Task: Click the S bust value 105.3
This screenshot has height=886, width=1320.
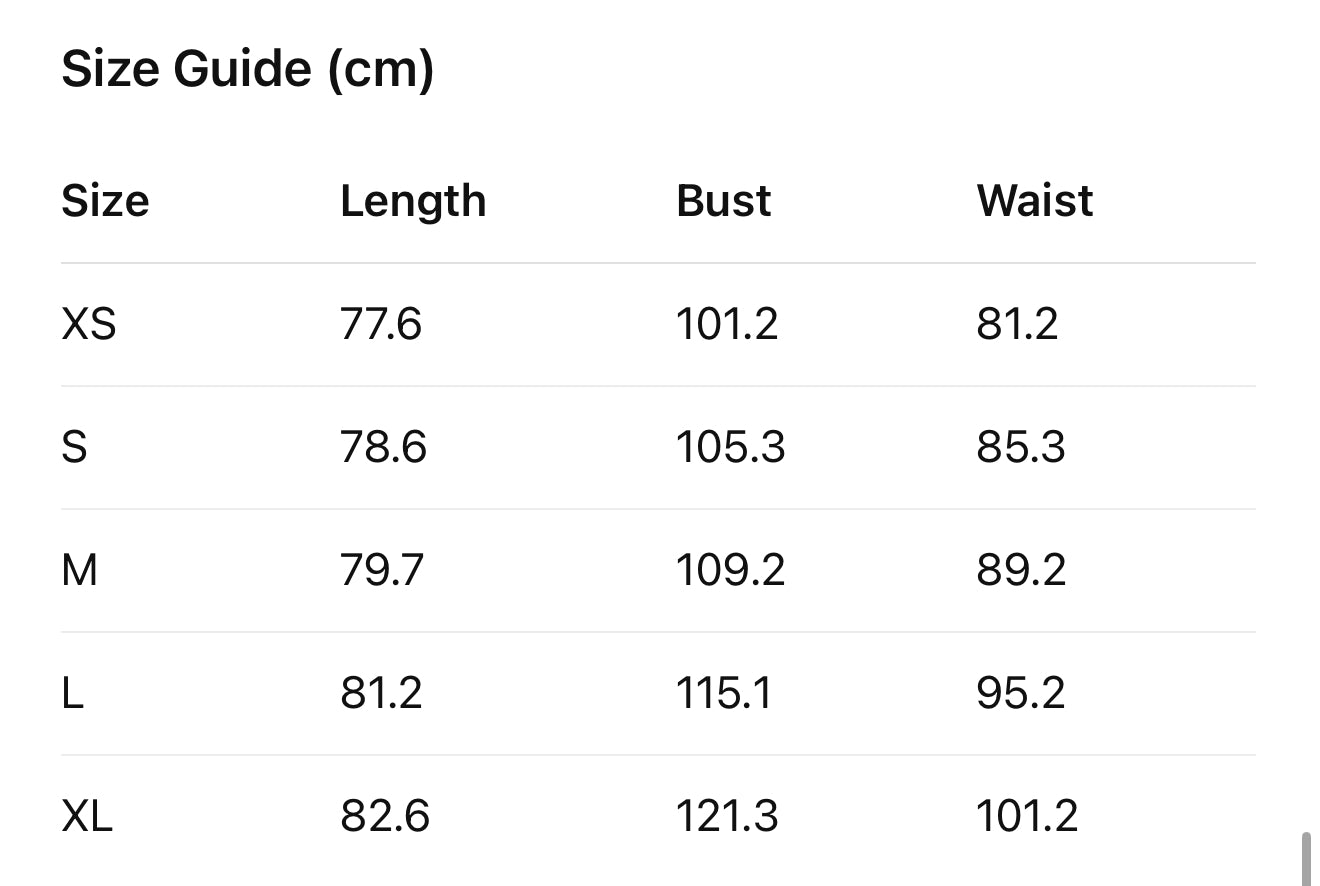Action: pos(730,447)
